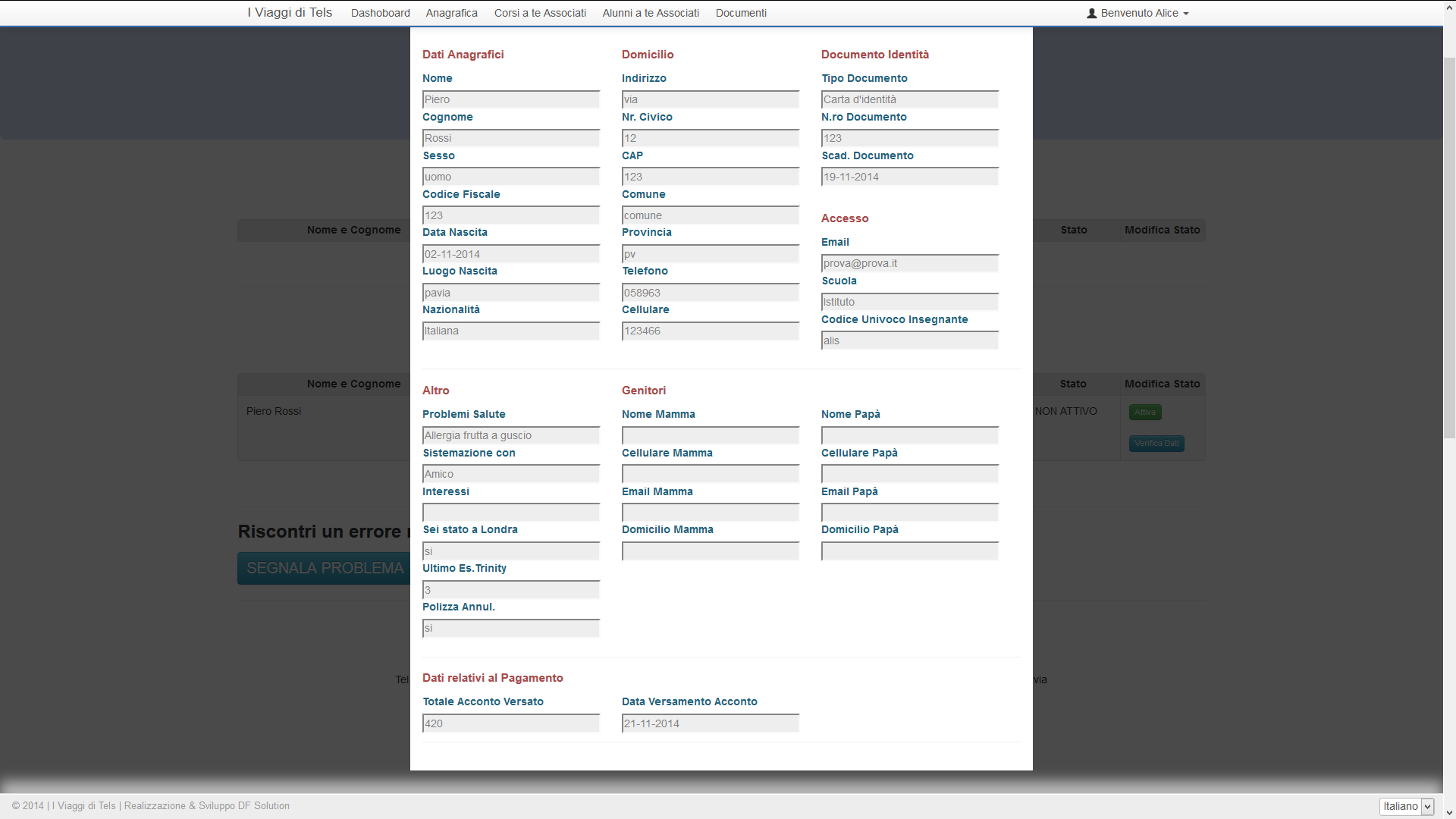
Task: Click the Nome field containing Piero
Action: click(x=510, y=99)
